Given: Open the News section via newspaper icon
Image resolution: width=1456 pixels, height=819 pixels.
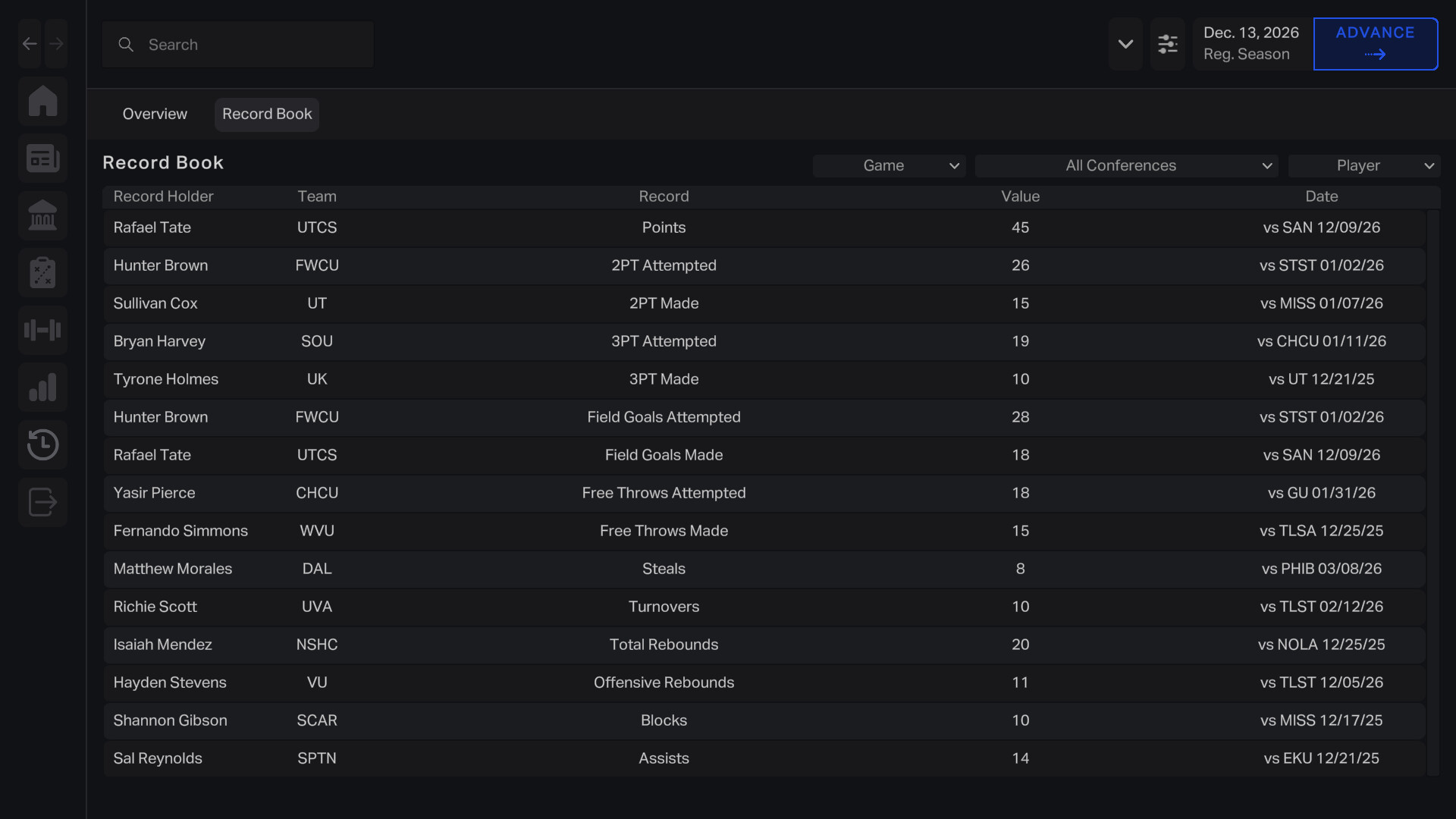Looking at the screenshot, I should click(42, 158).
